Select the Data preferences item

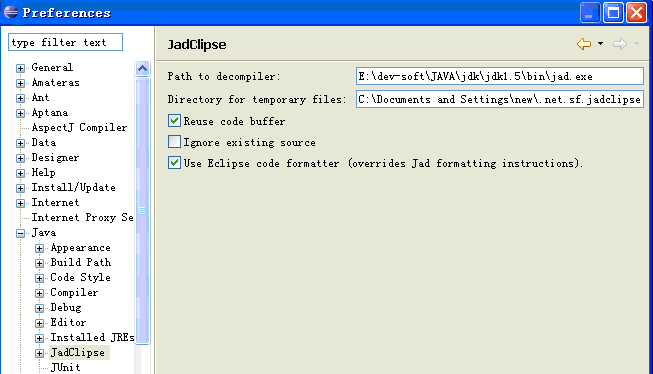pos(43,142)
